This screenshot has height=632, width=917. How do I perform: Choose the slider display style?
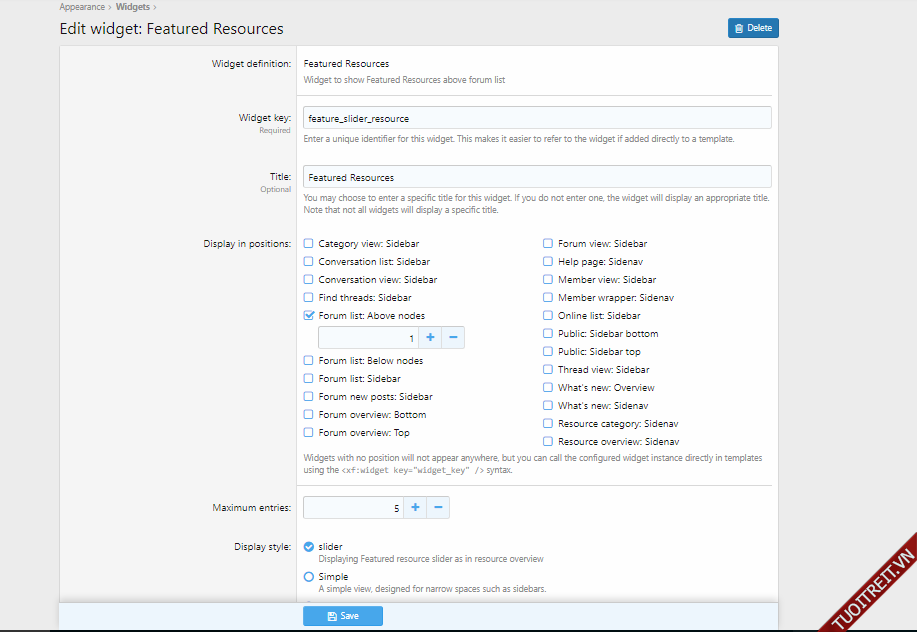[309, 547]
